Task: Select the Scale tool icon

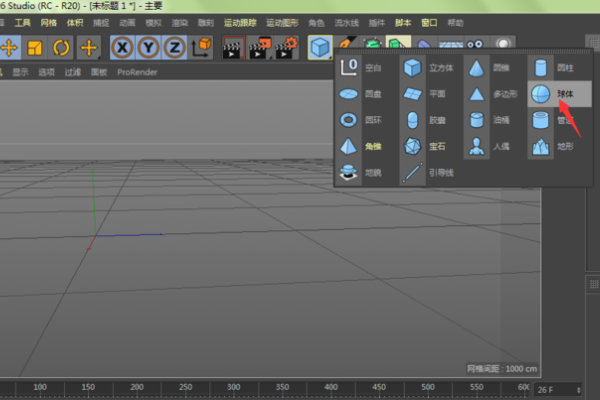Action: click(36, 47)
